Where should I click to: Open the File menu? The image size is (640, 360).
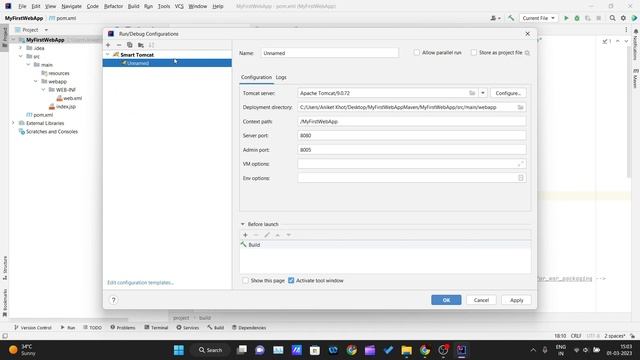pos(22,6)
